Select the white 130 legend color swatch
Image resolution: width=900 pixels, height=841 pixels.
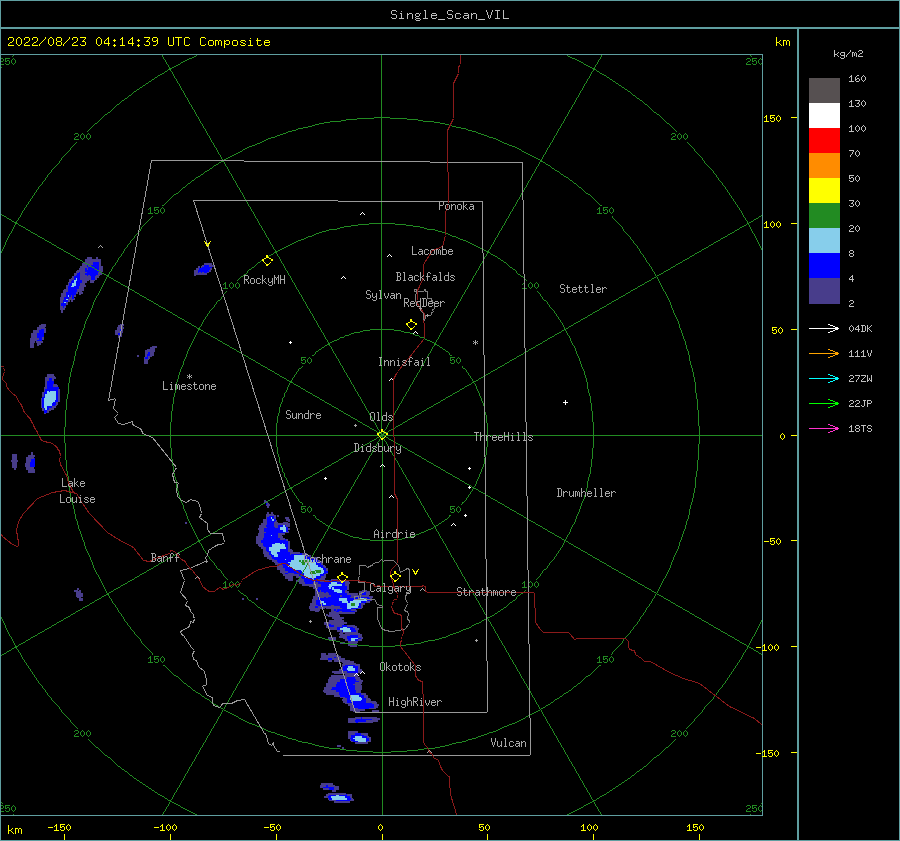824,115
